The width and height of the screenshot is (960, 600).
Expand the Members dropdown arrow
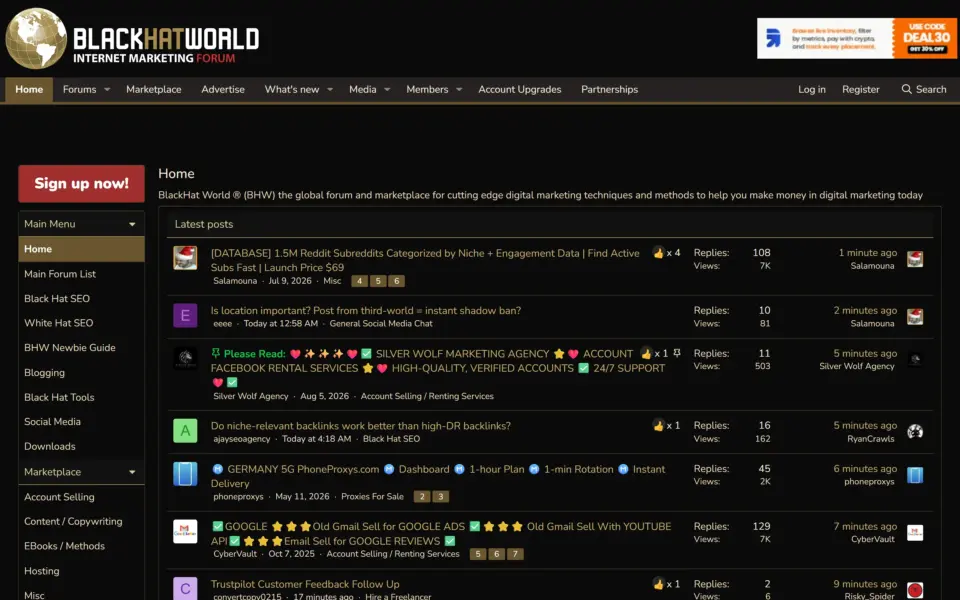[x=459, y=89]
